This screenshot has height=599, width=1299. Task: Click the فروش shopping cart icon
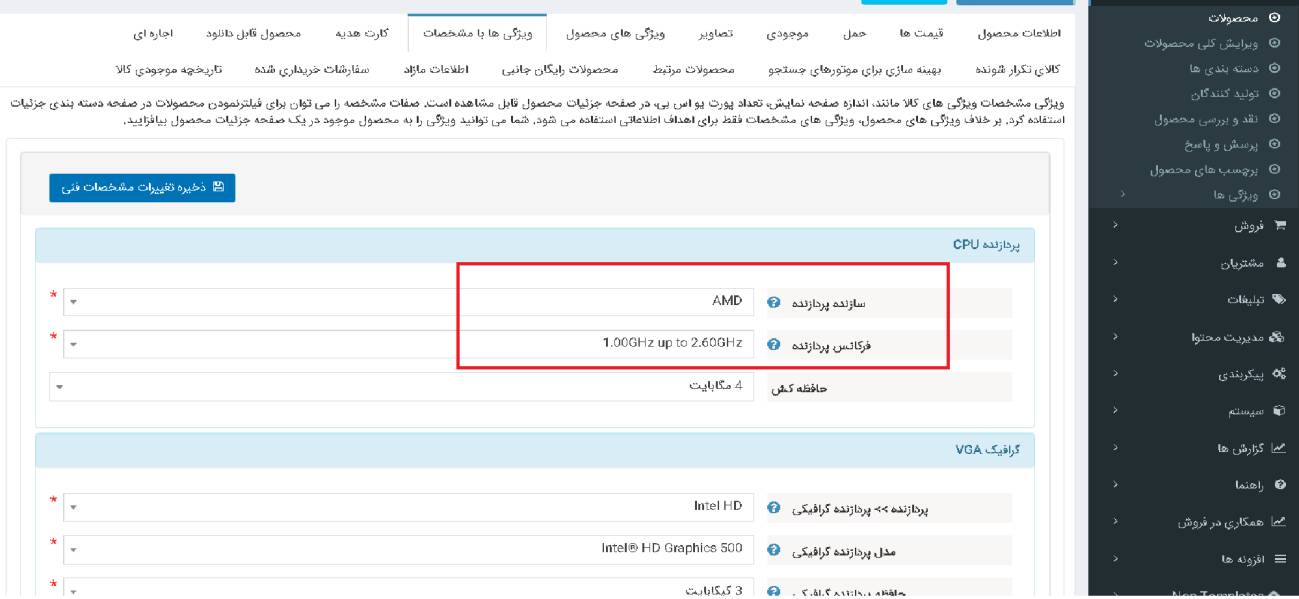click(x=1279, y=227)
